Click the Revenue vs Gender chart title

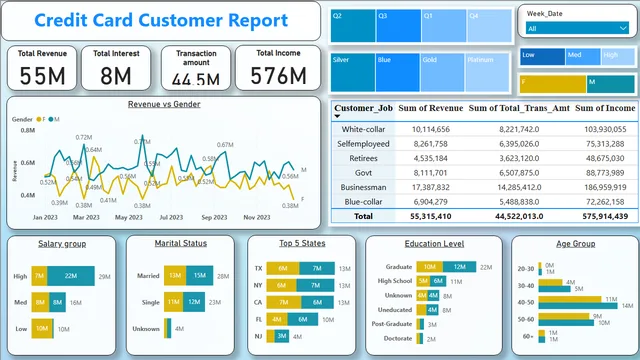coord(164,104)
